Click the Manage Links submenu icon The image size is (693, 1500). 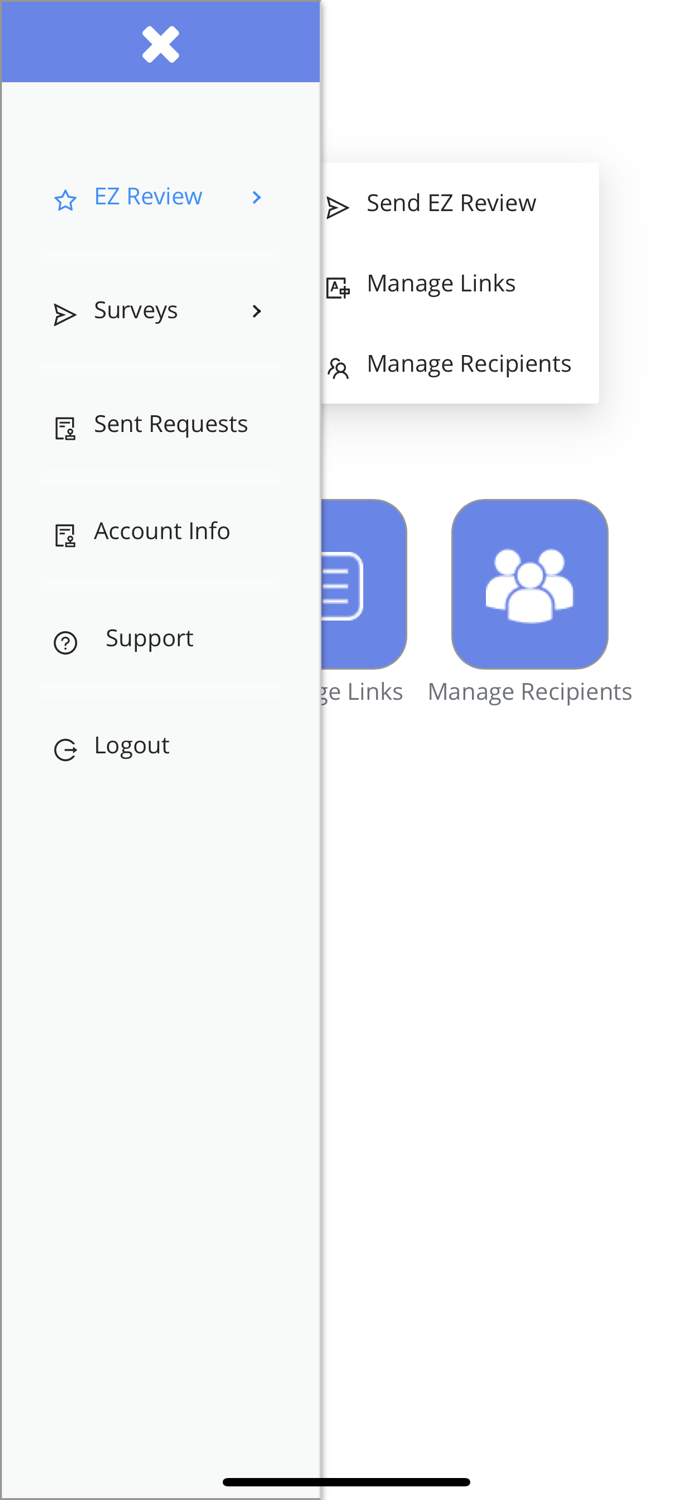338,289
